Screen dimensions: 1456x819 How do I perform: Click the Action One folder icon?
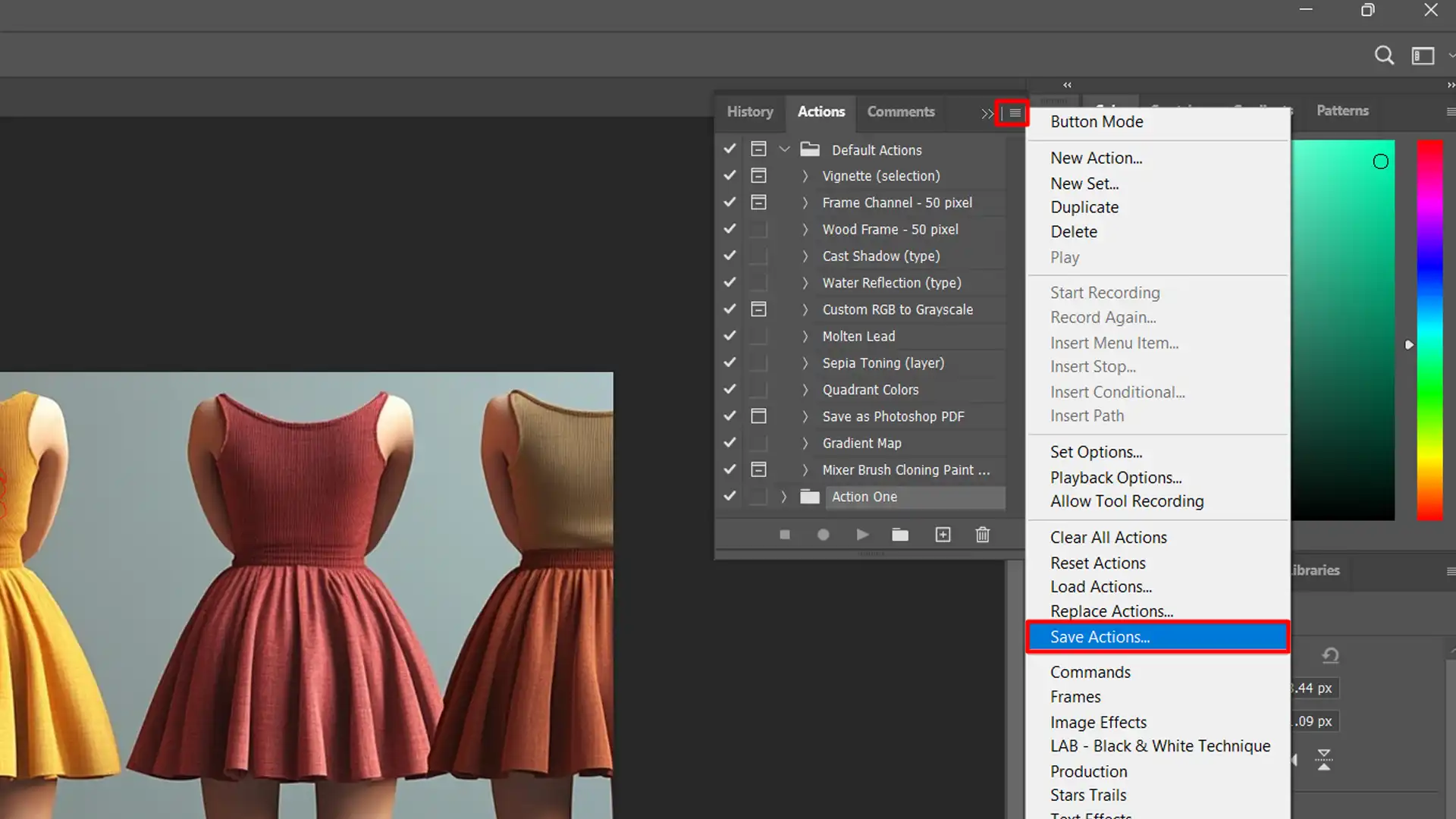[x=810, y=497]
